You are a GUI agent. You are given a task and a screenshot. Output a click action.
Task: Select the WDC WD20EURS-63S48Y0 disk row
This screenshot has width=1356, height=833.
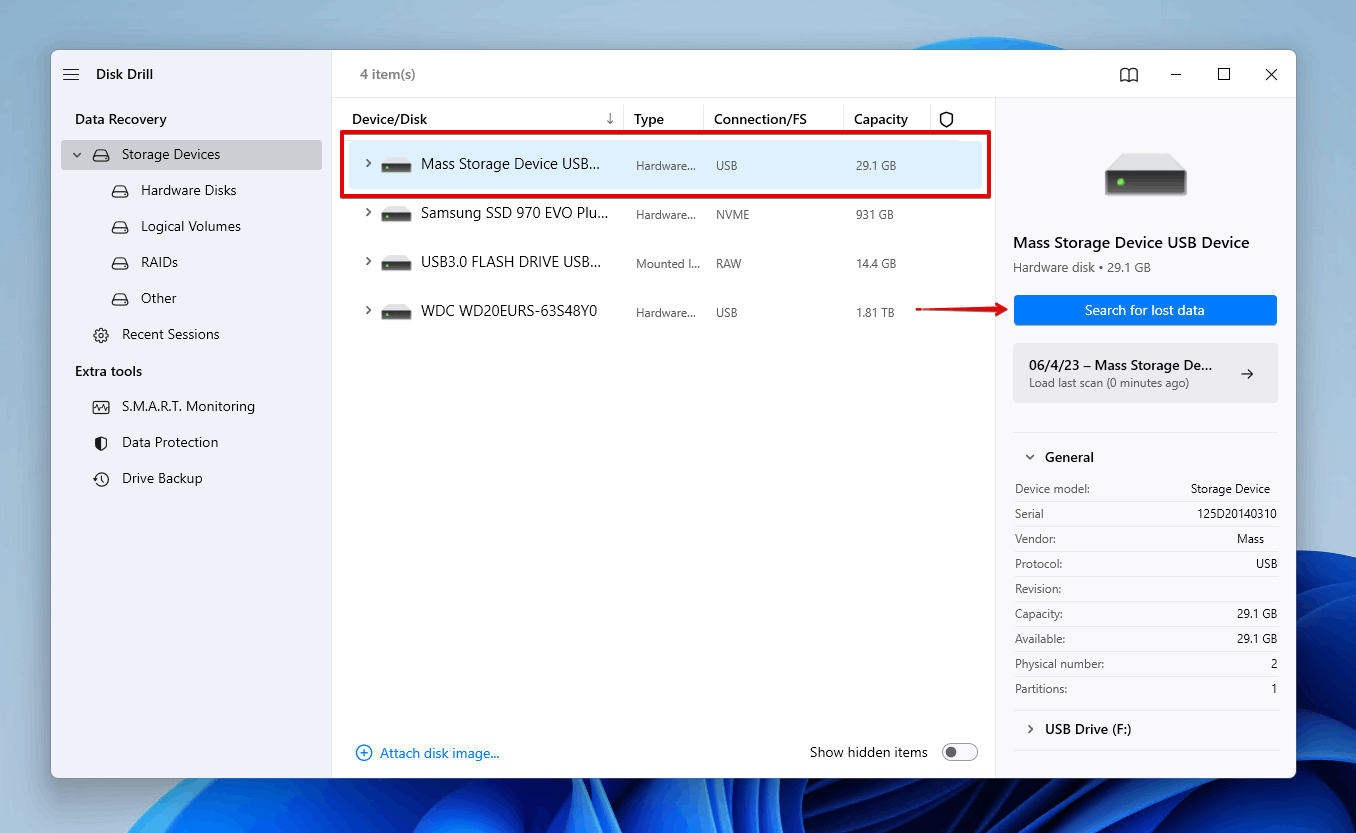pyautogui.click(x=508, y=312)
